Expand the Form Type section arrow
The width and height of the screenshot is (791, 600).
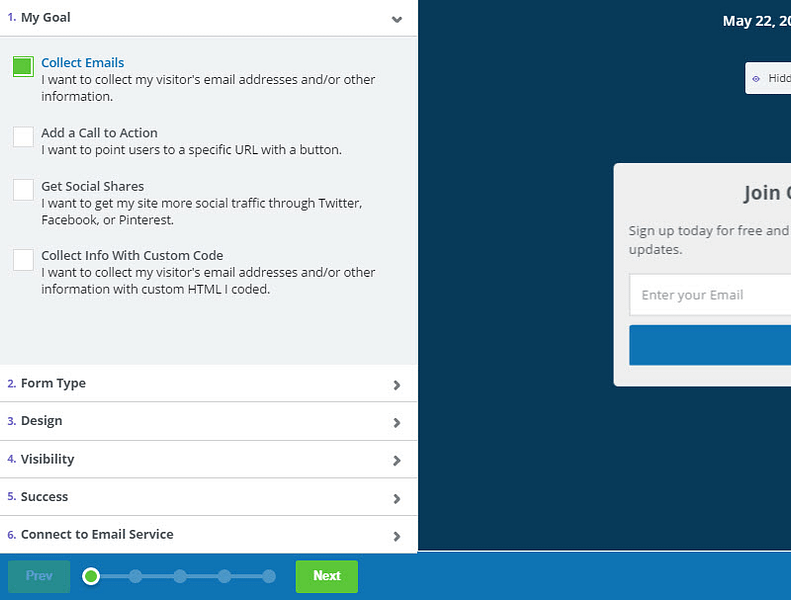[397, 385]
